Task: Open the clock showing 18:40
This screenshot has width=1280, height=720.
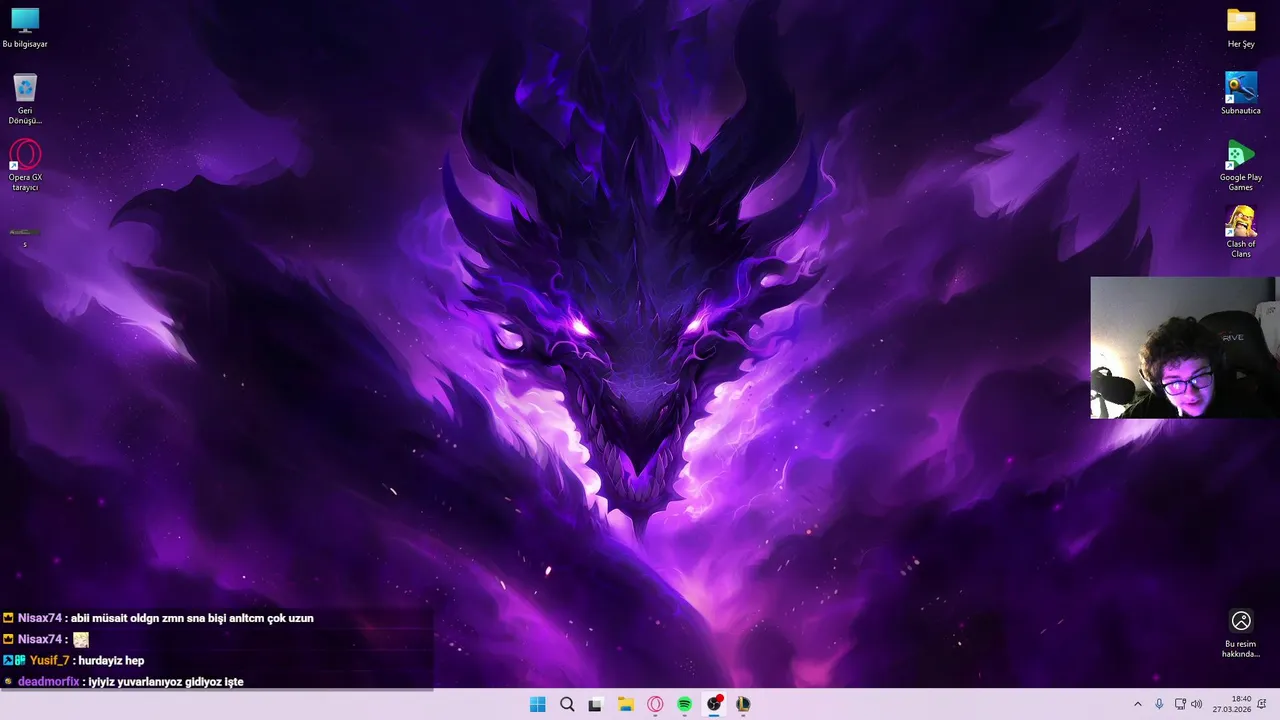Action: point(1232,704)
